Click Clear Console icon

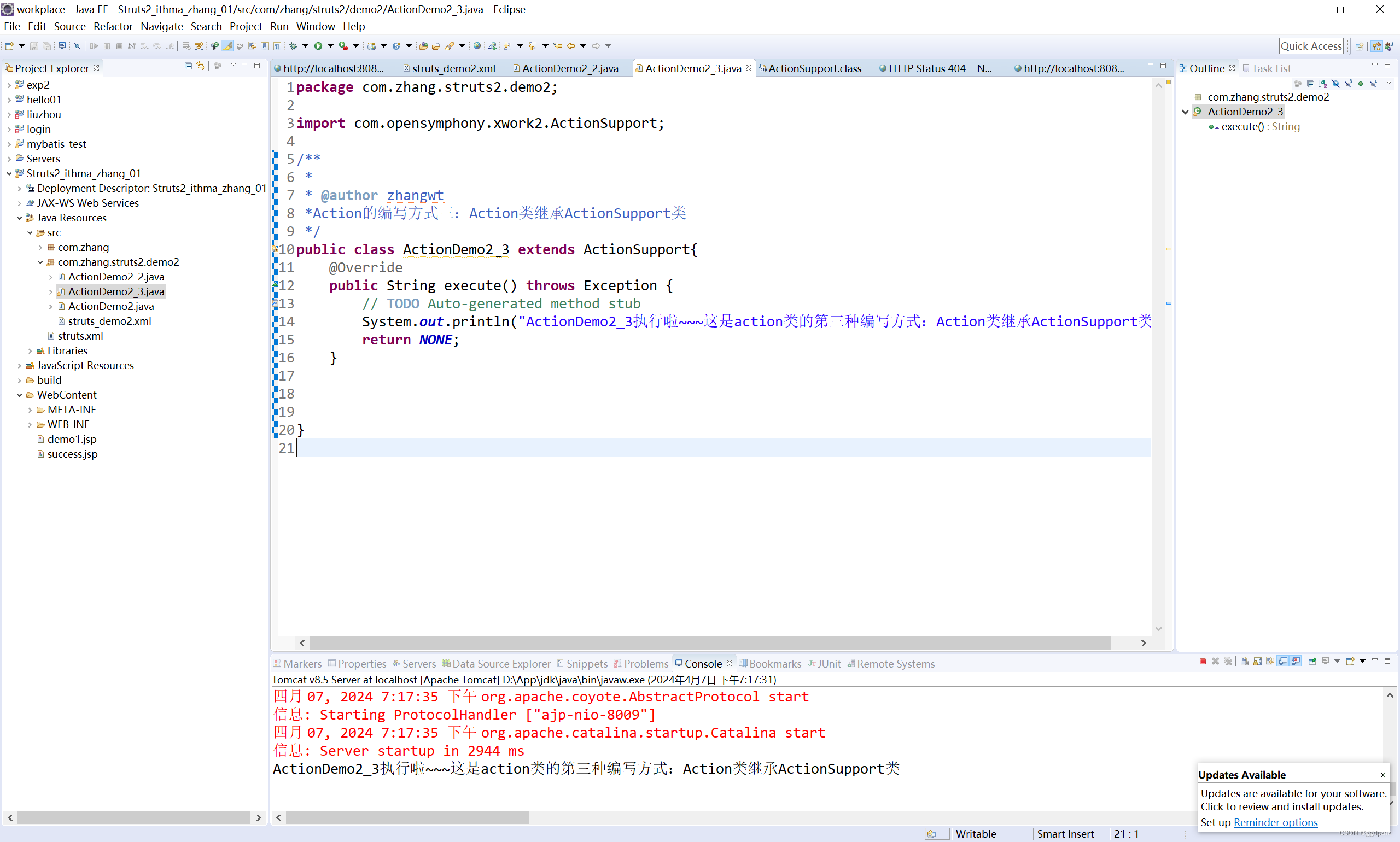click(1245, 662)
